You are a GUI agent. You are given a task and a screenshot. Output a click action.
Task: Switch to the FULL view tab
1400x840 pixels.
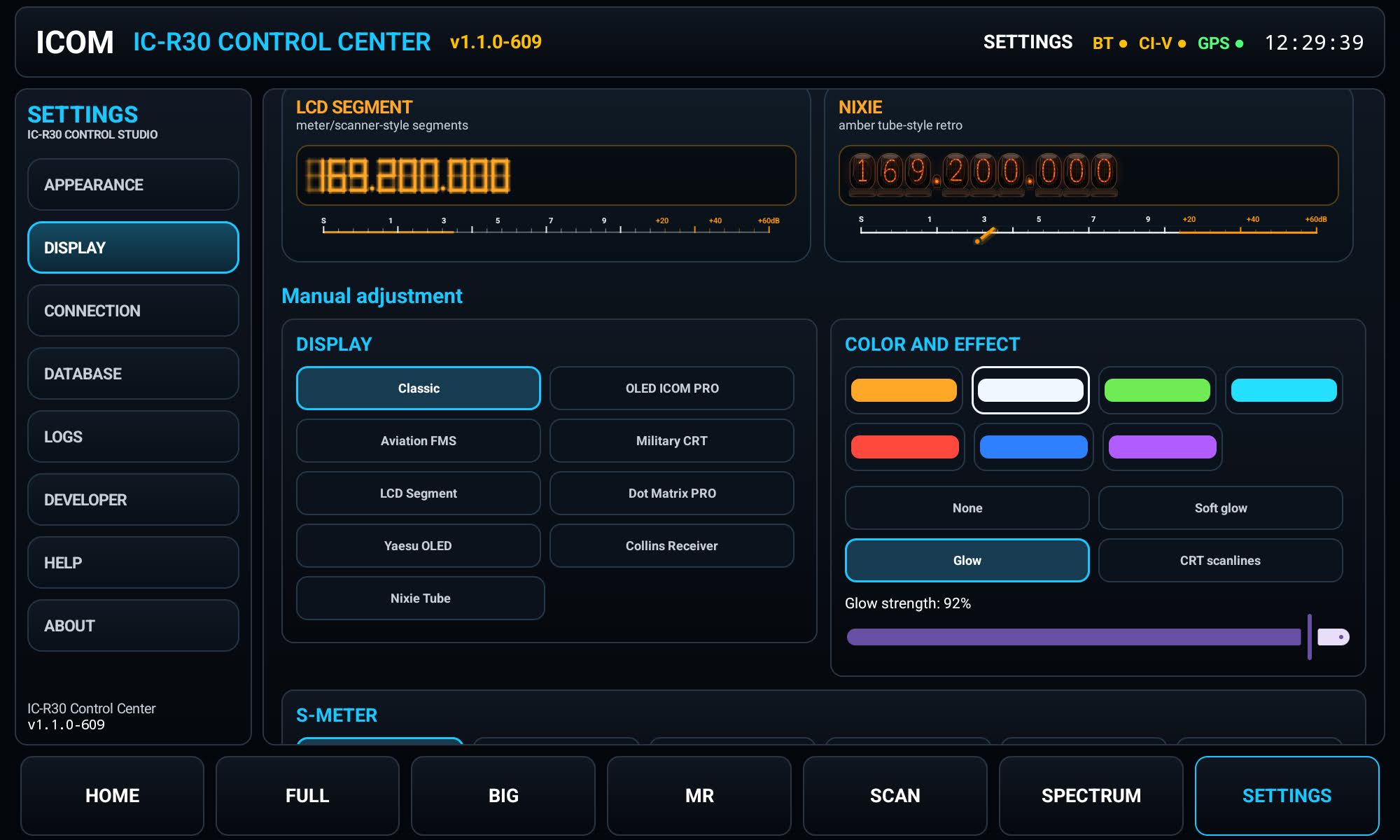click(x=307, y=796)
